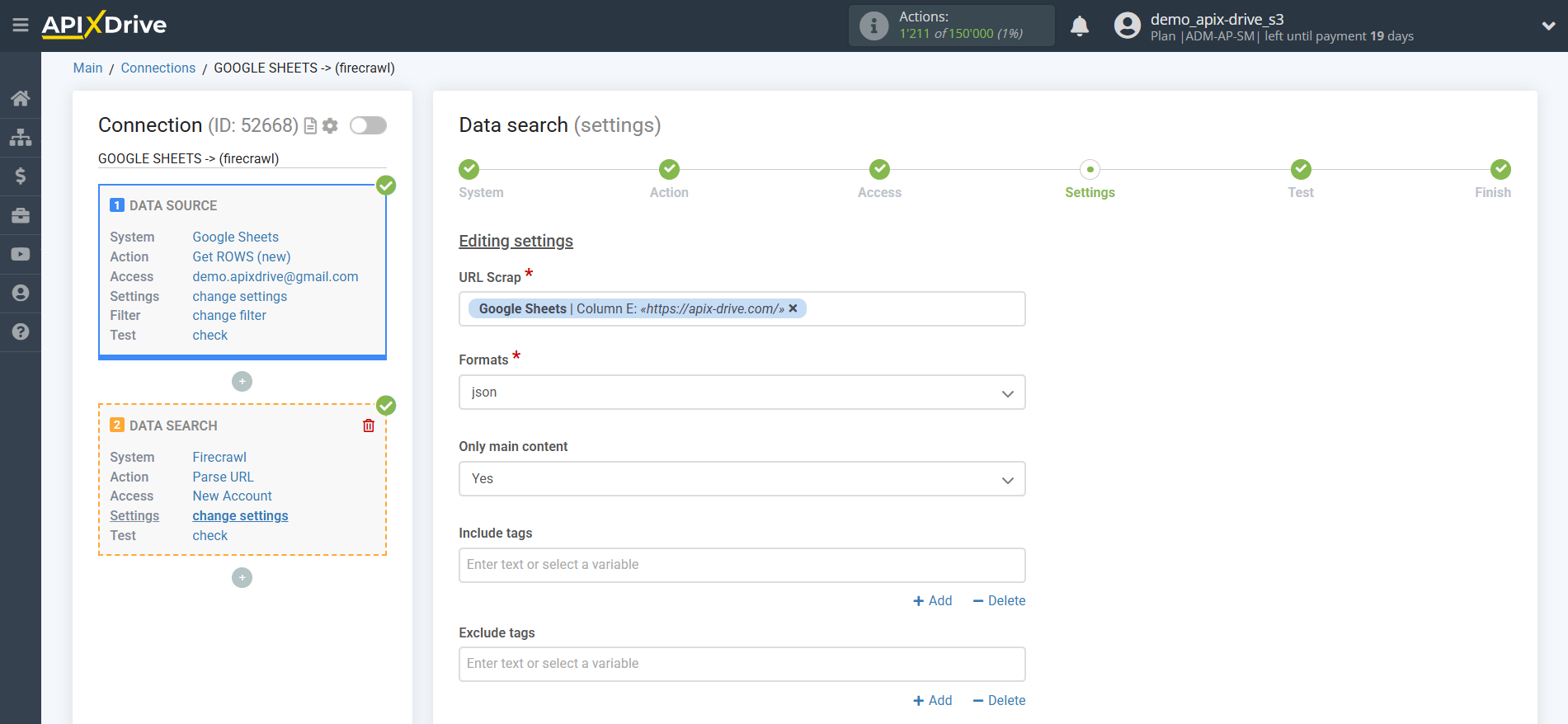
Task: Click the Exclude tags input field
Action: tap(742, 665)
